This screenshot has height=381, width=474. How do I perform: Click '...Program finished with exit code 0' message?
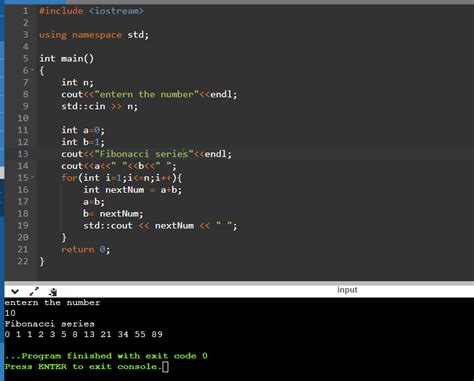[106, 356]
